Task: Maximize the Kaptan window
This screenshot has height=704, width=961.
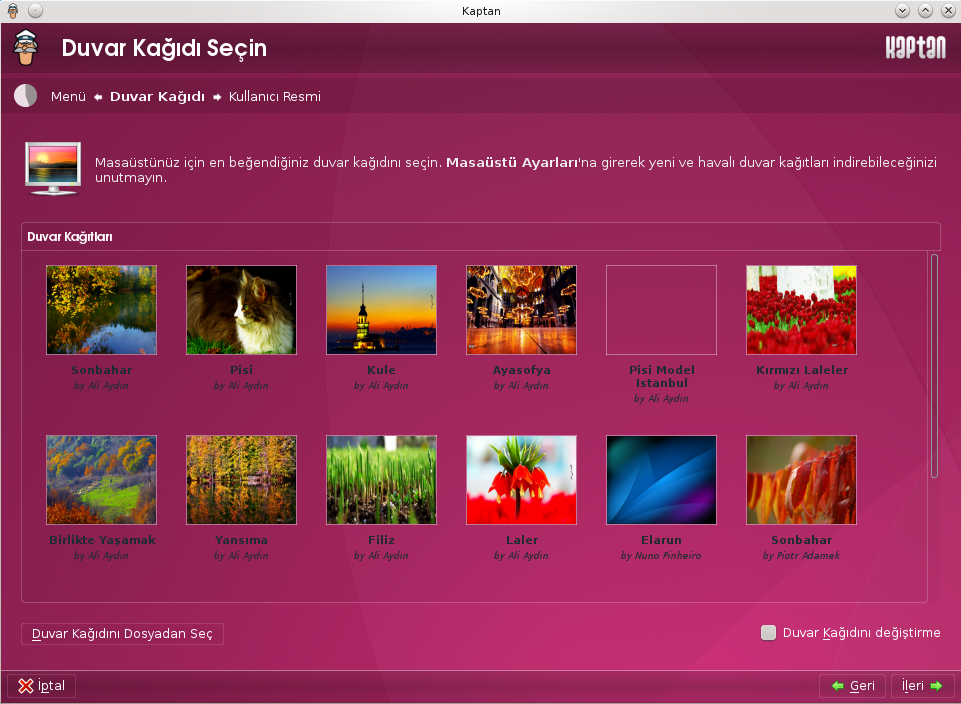Action: [925, 10]
